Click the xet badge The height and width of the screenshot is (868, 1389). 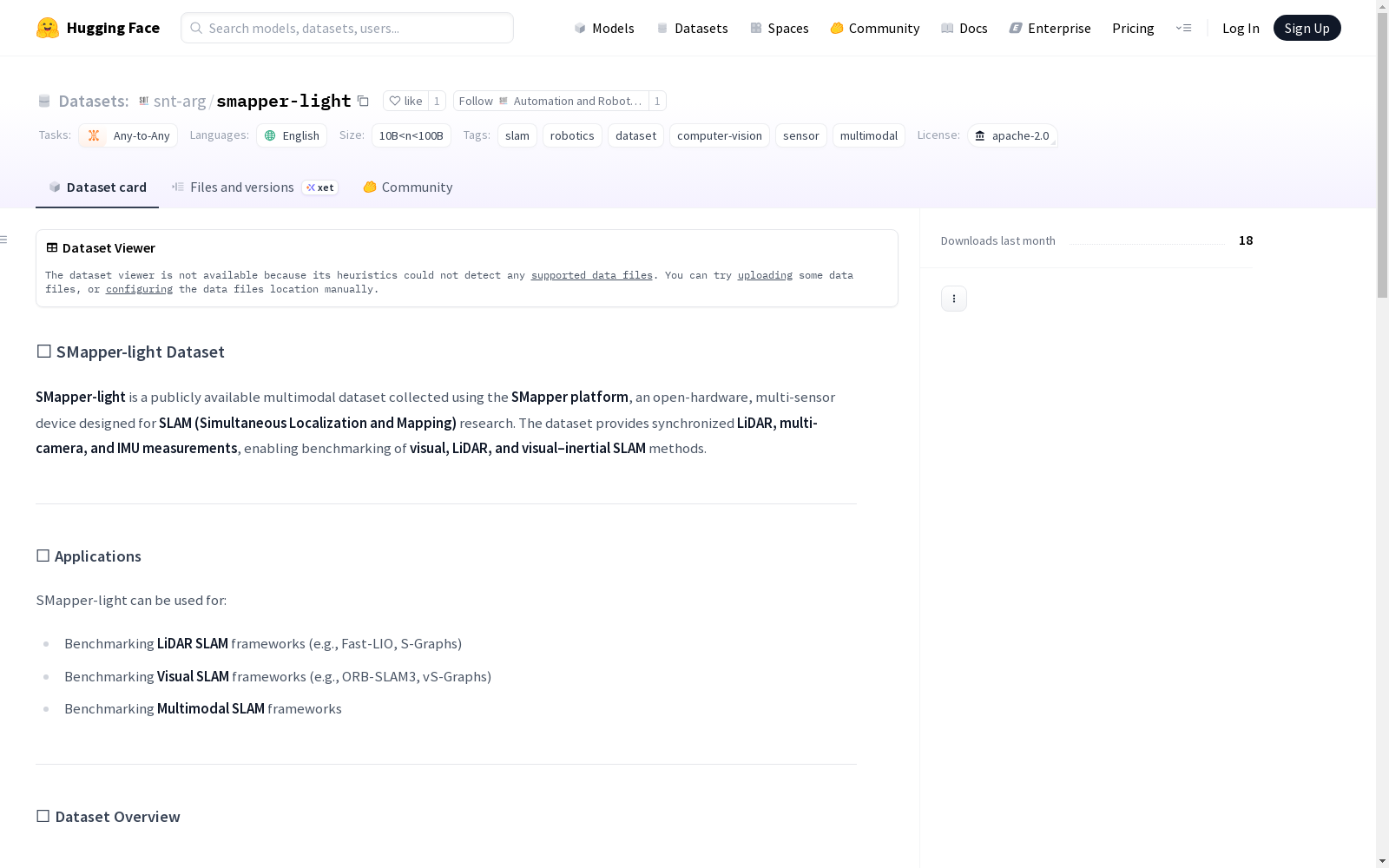[320, 187]
